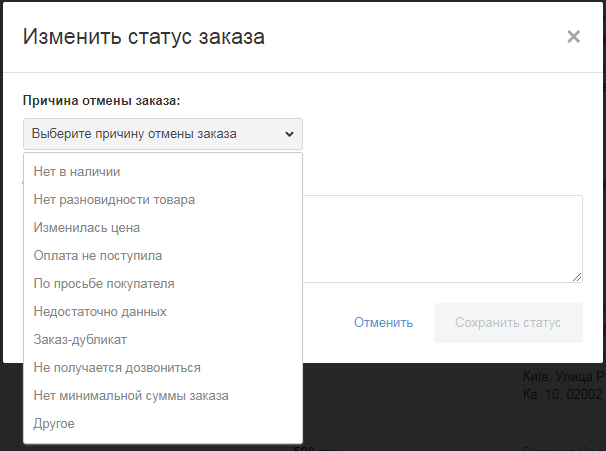Click the text area resize handle
Image resolution: width=606 pixels, height=451 pixels.
click(578, 278)
